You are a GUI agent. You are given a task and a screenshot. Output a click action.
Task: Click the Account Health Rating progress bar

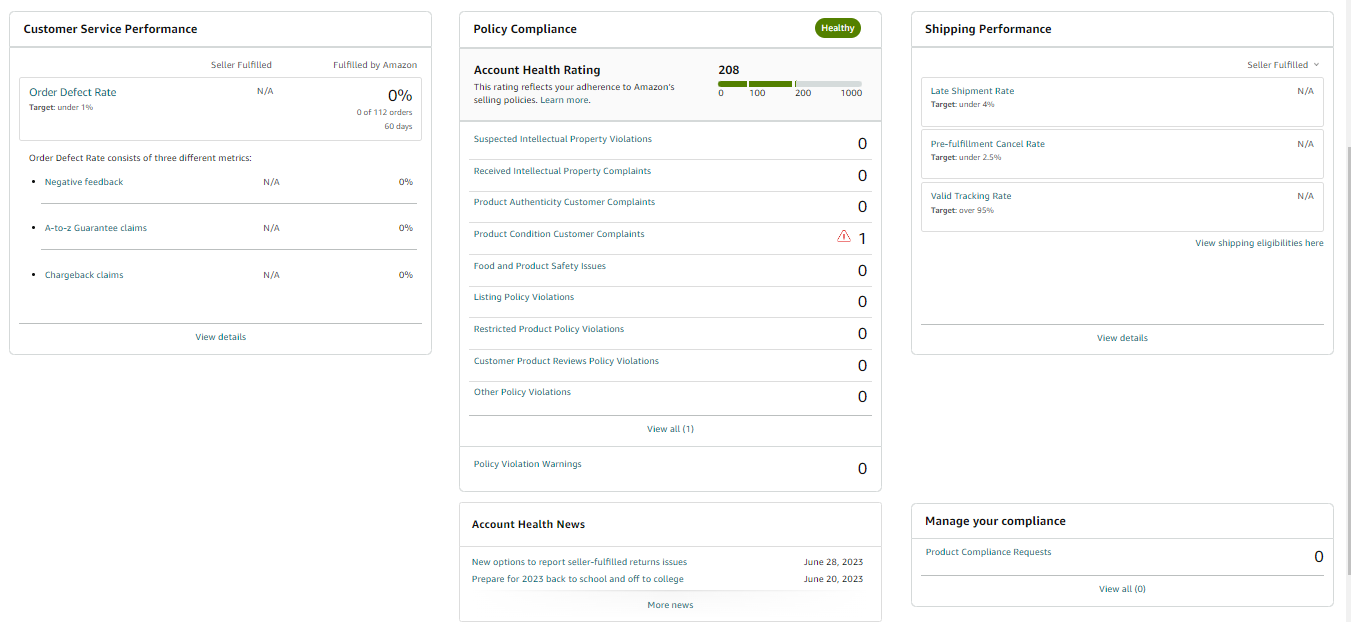point(790,83)
